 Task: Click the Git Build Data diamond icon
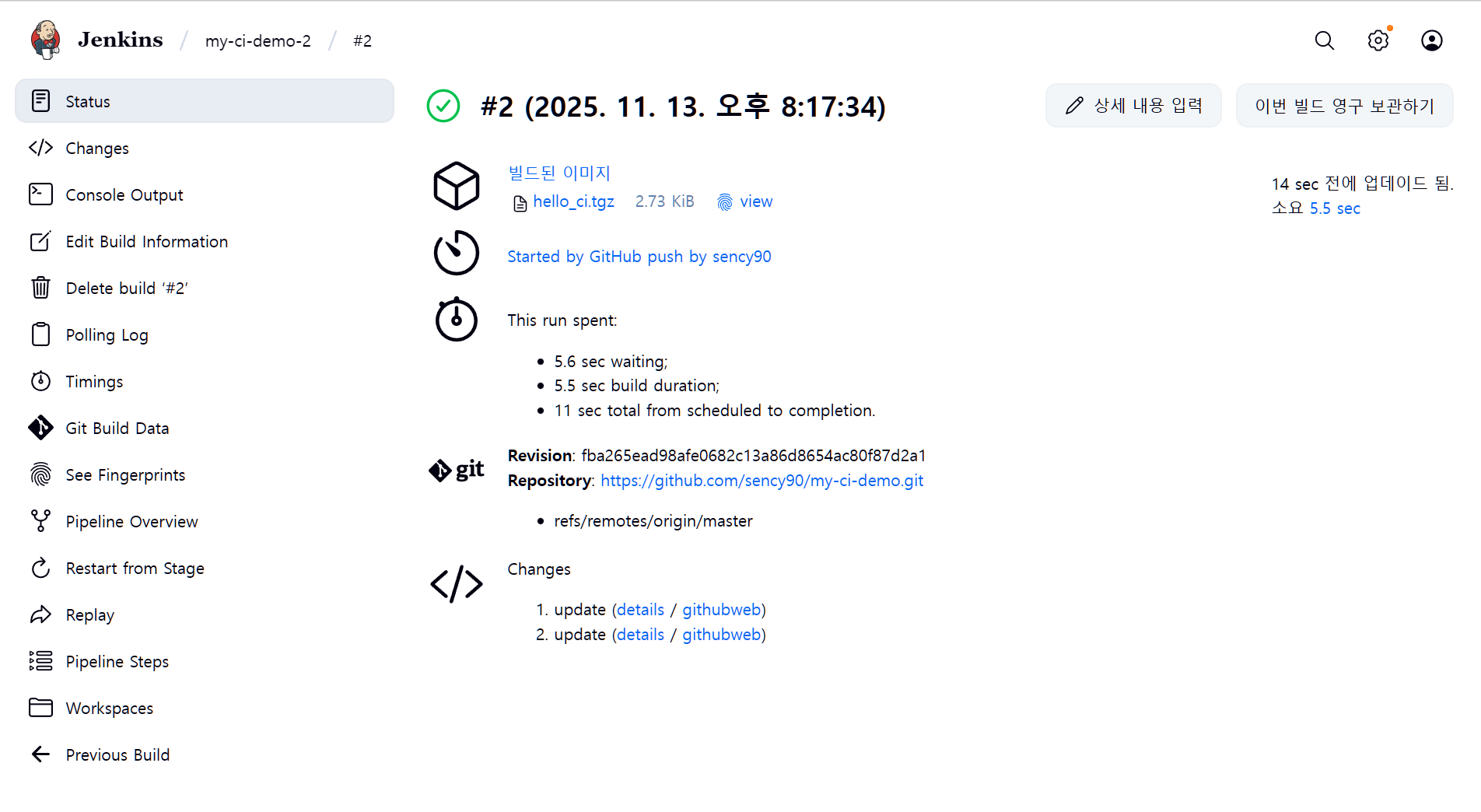pyautogui.click(x=40, y=428)
